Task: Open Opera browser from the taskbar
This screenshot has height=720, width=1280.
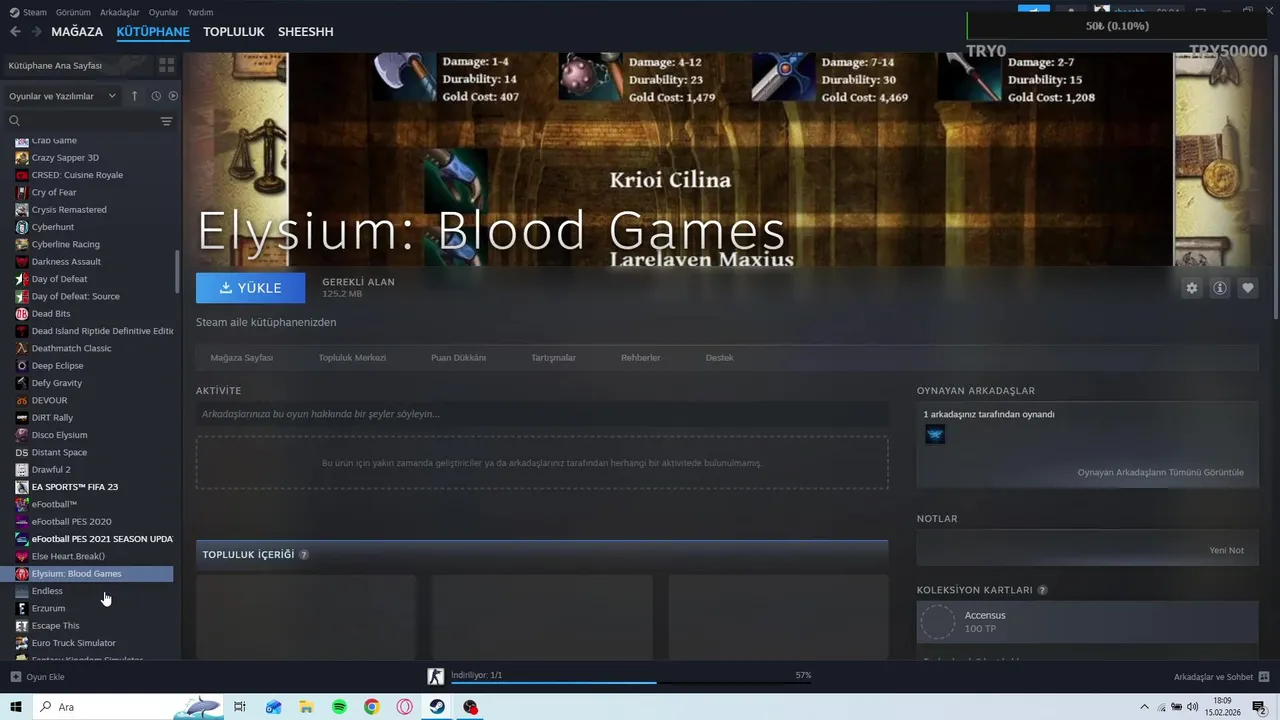Action: coord(405,707)
